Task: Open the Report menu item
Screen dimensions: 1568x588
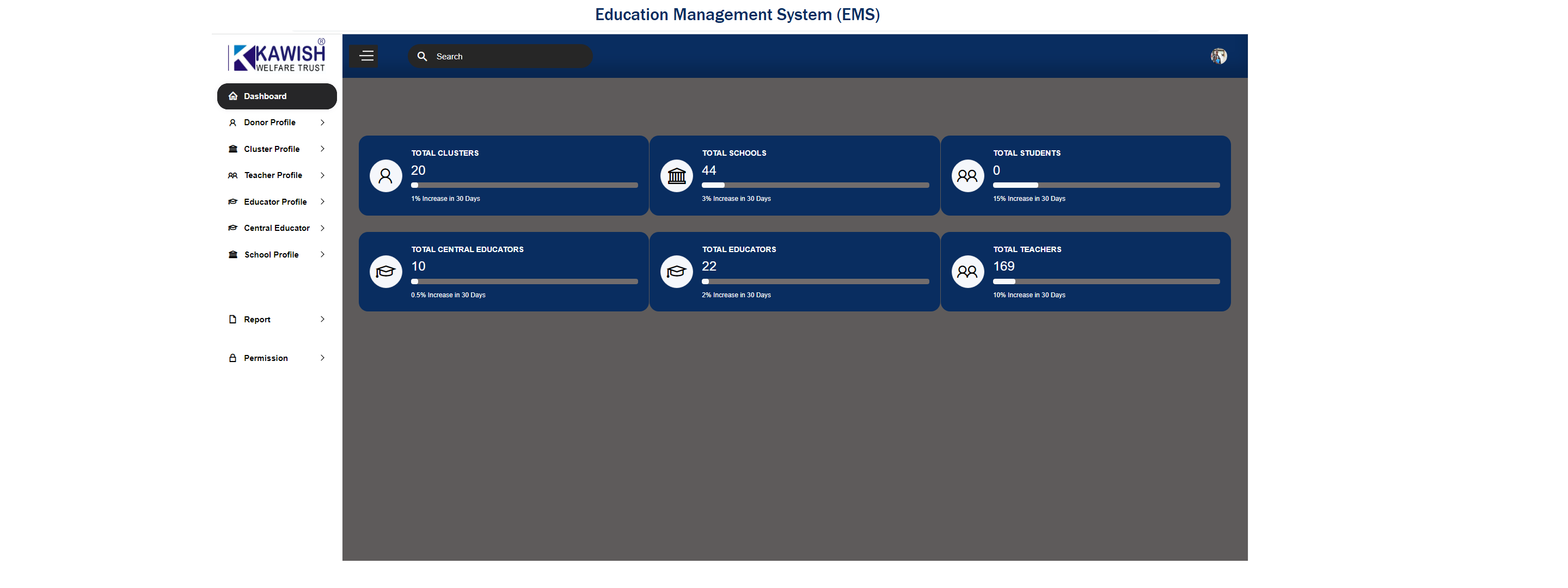Action: pos(277,319)
